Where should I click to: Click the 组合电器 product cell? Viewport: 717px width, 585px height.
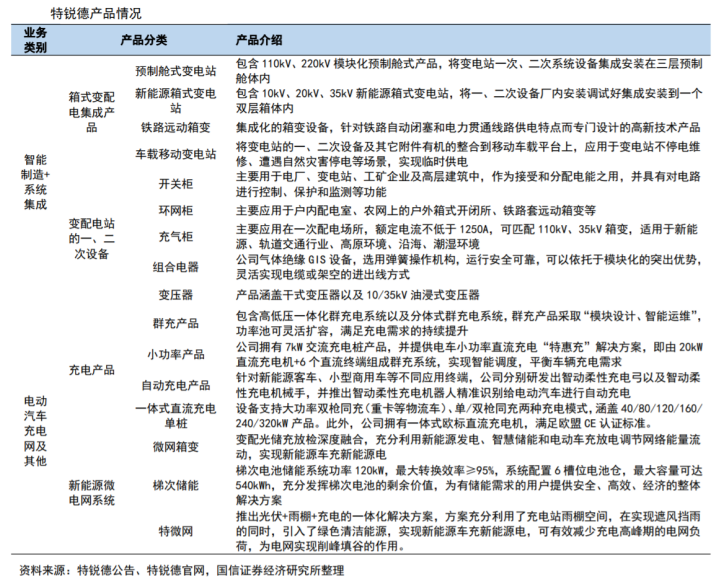click(175, 267)
